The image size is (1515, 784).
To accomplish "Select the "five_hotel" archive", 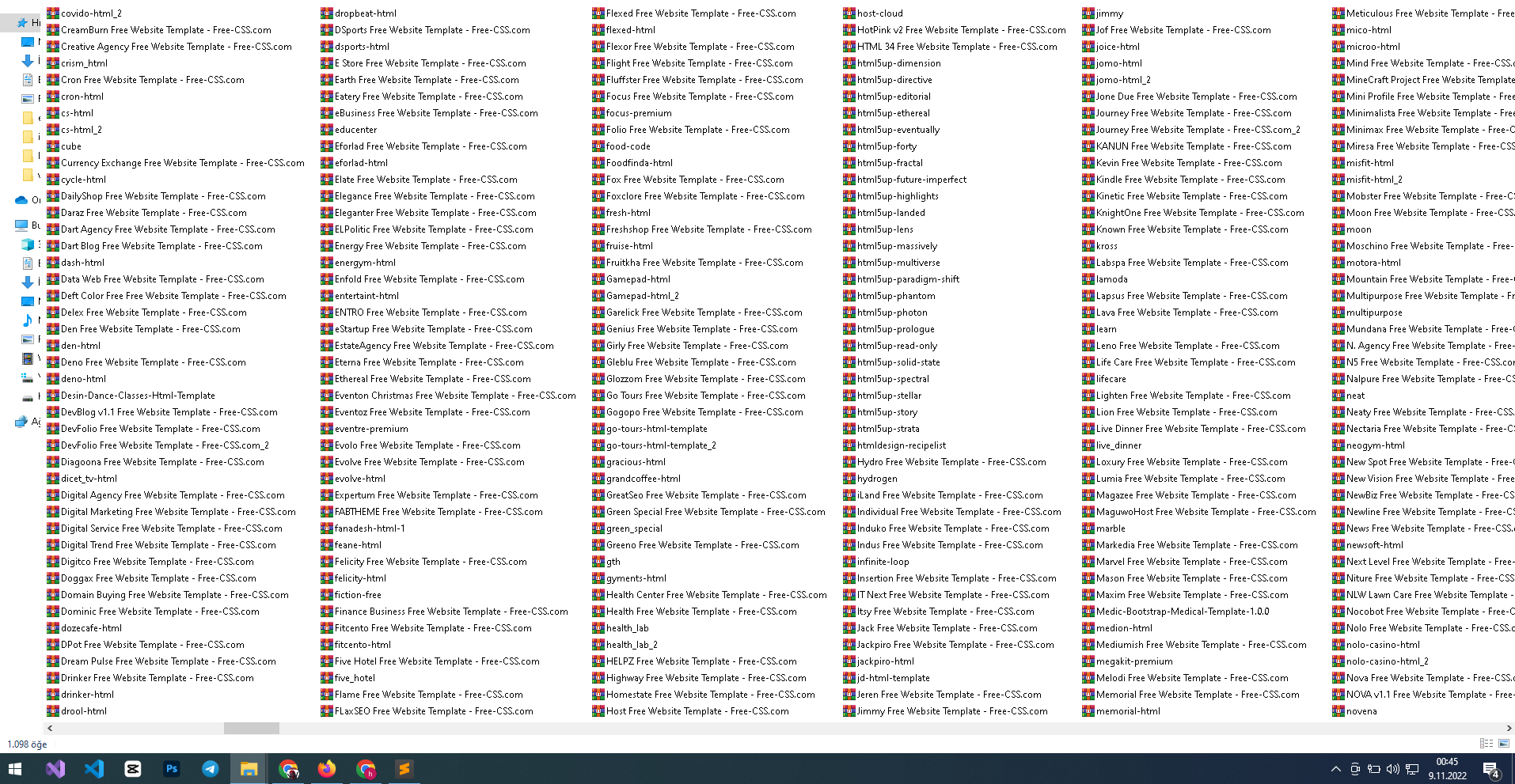I will [348, 678].
